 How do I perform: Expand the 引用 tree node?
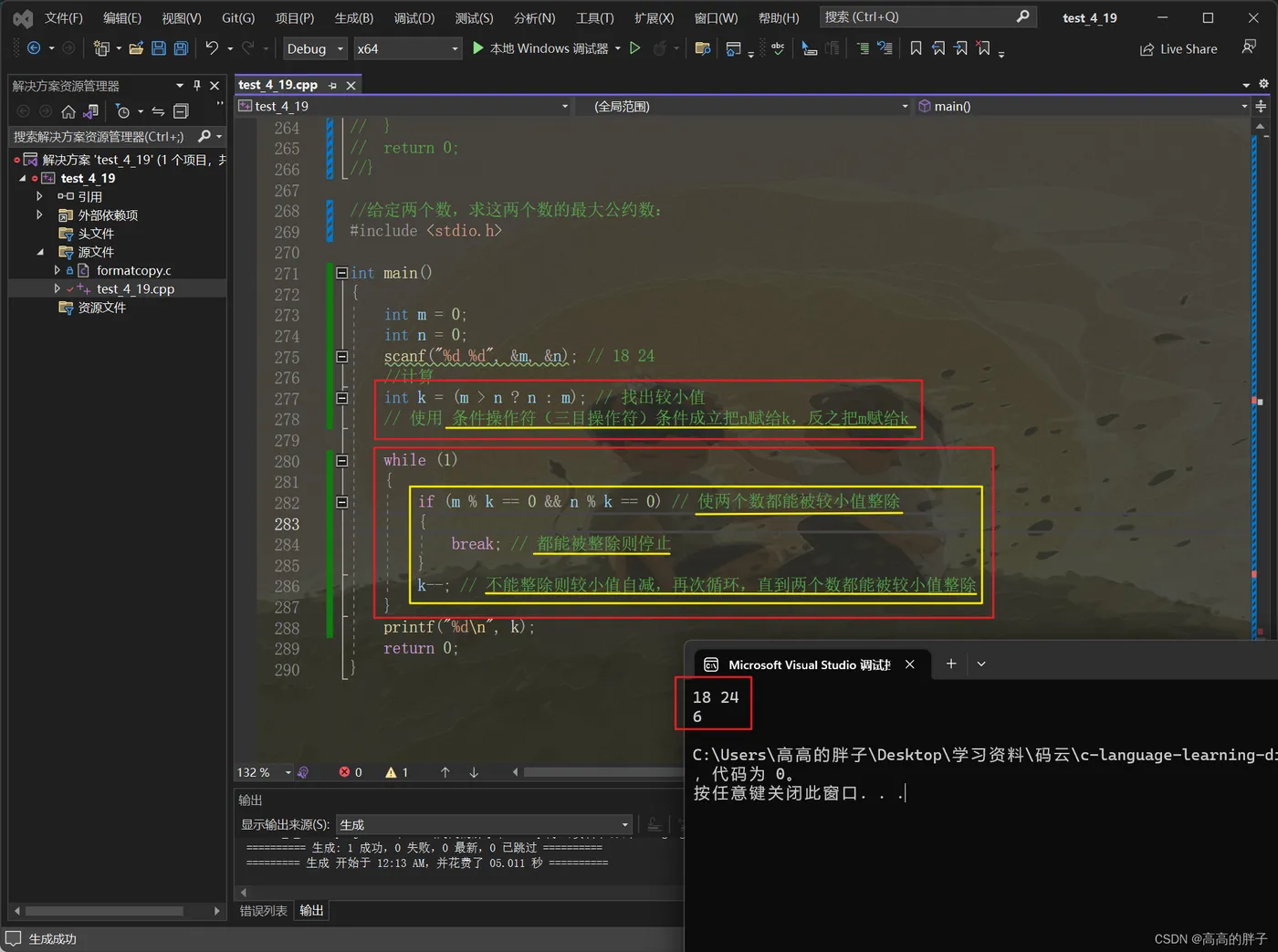(x=39, y=196)
